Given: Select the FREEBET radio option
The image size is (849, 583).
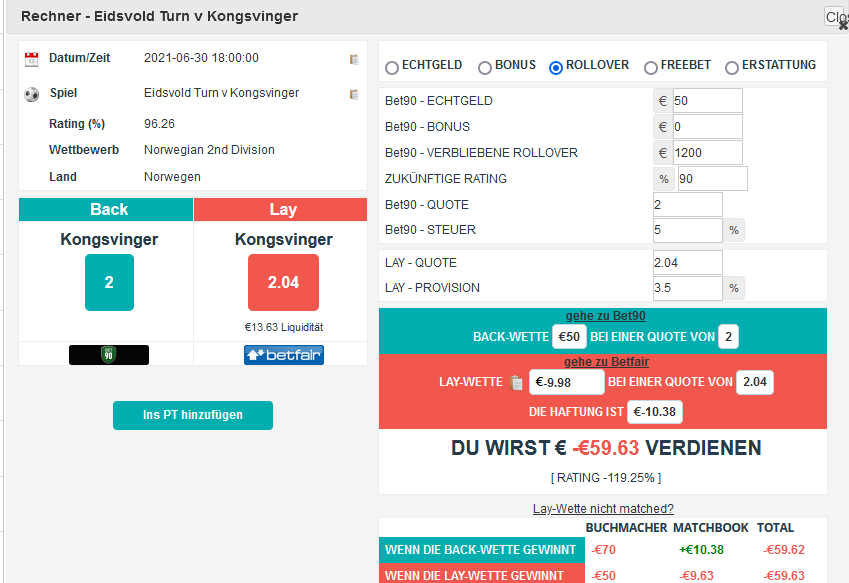Looking at the screenshot, I should point(651,68).
